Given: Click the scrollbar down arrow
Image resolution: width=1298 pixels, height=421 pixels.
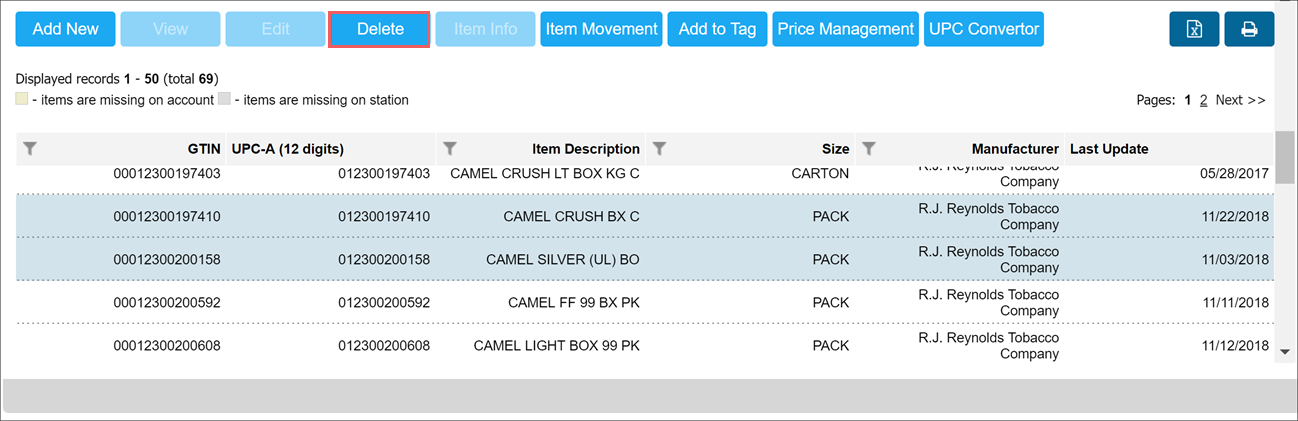Looking at the screenshot, I should point(1285,350).
